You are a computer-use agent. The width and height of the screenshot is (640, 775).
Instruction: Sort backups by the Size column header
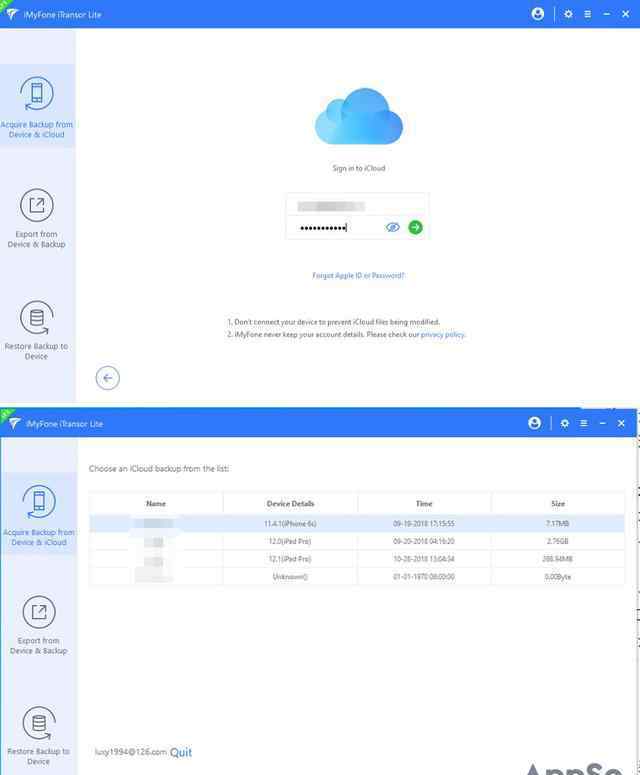(x=558, y=504)
